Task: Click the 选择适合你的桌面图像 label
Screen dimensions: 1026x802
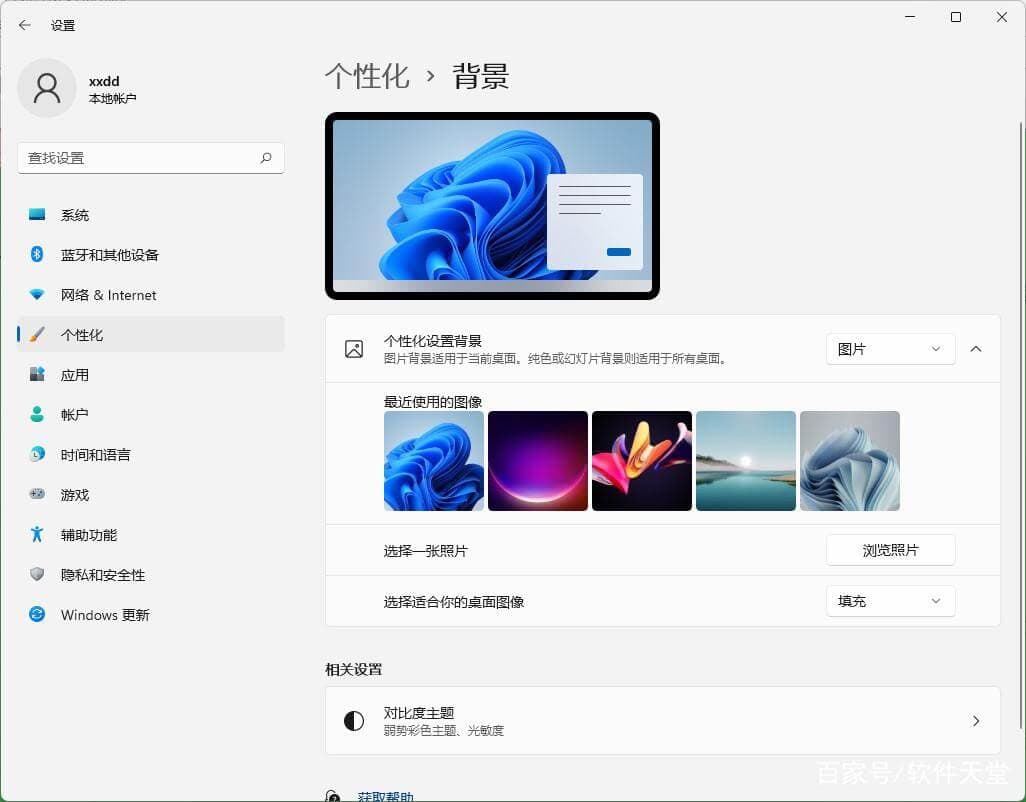Action: tap(453, 601)
